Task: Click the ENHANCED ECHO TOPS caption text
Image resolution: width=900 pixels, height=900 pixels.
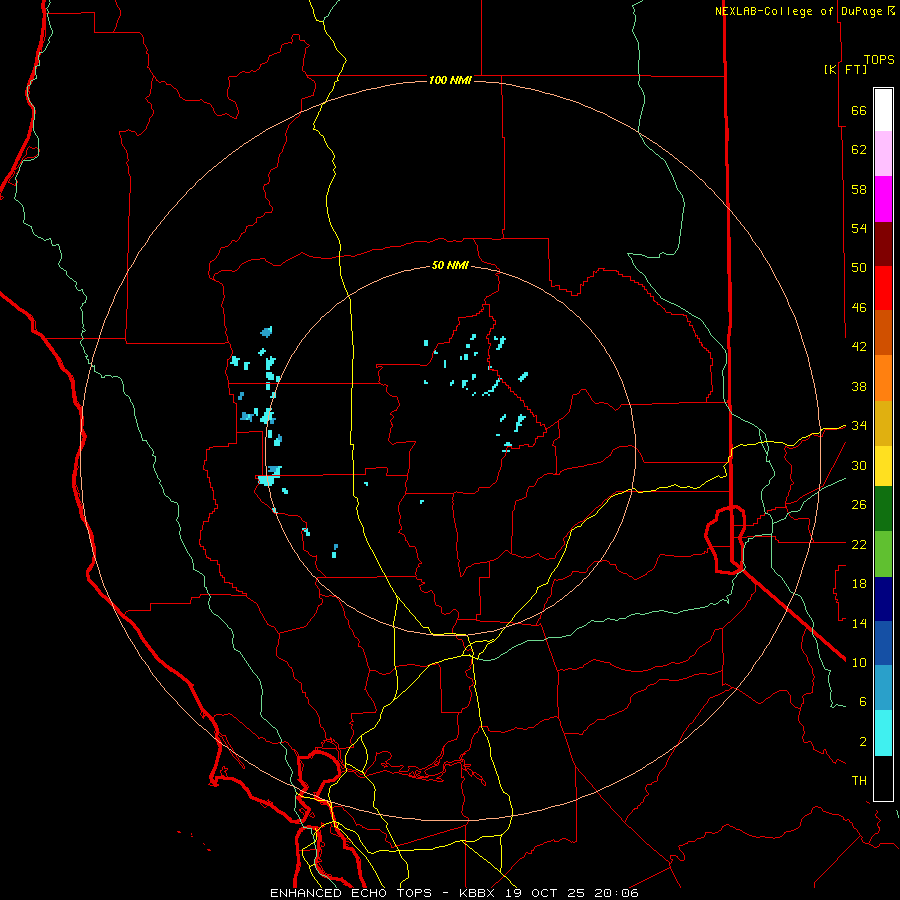Action: click(354, 893)
